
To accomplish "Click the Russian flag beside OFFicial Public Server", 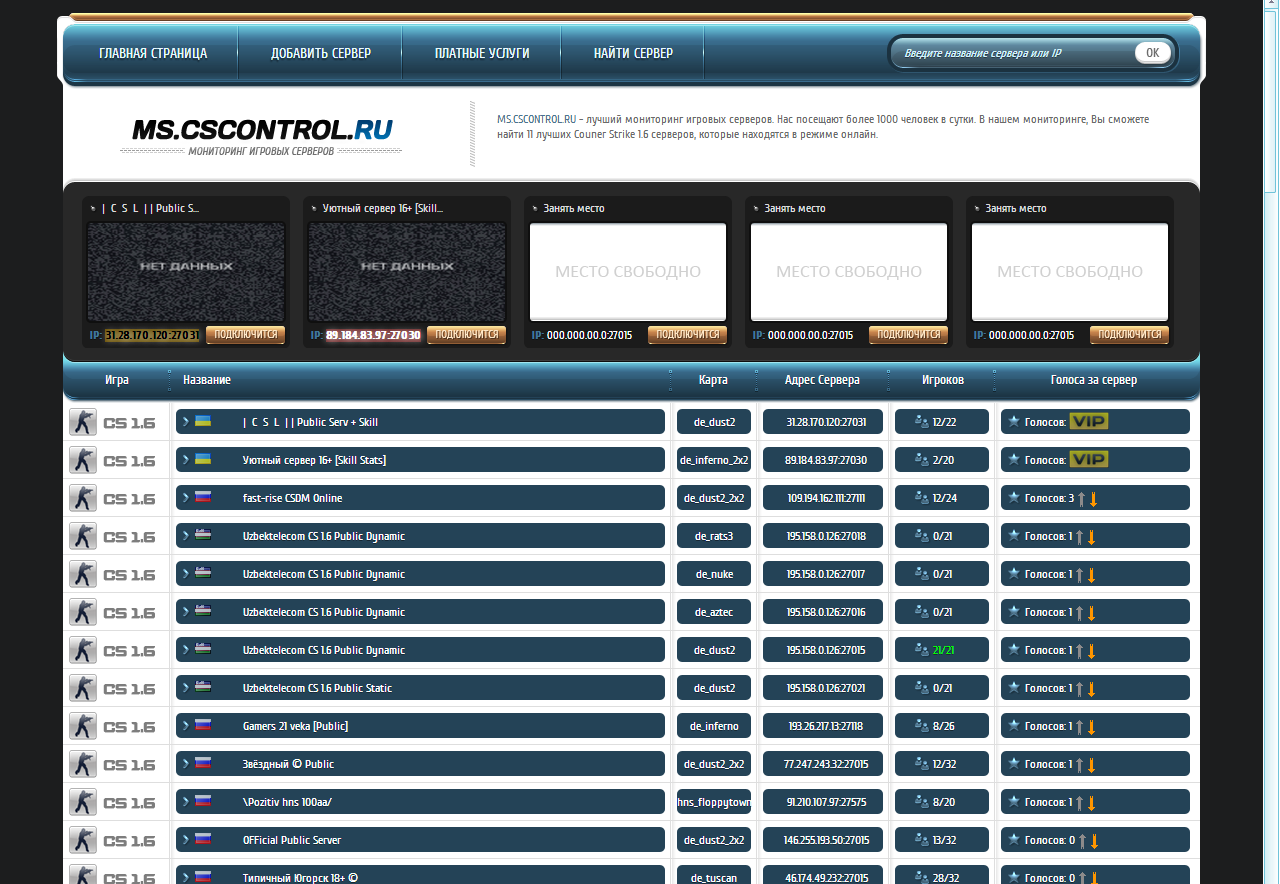I will point(203,840).
